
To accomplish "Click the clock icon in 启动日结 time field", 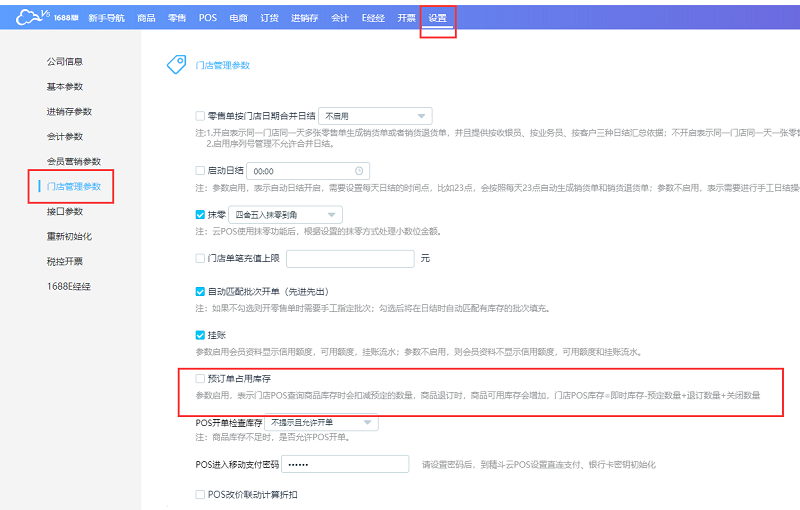I will pos(359,171).
